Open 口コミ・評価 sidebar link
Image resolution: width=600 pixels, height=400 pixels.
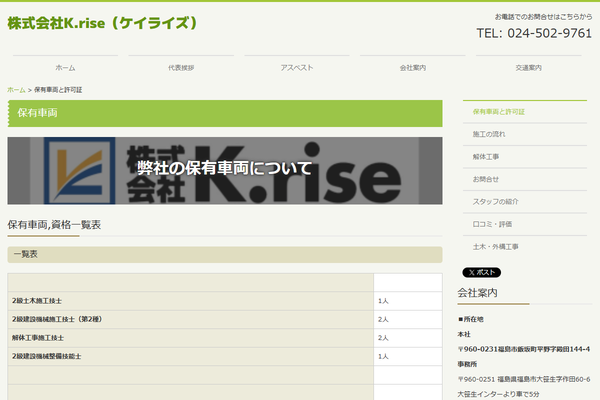point(525,224)
